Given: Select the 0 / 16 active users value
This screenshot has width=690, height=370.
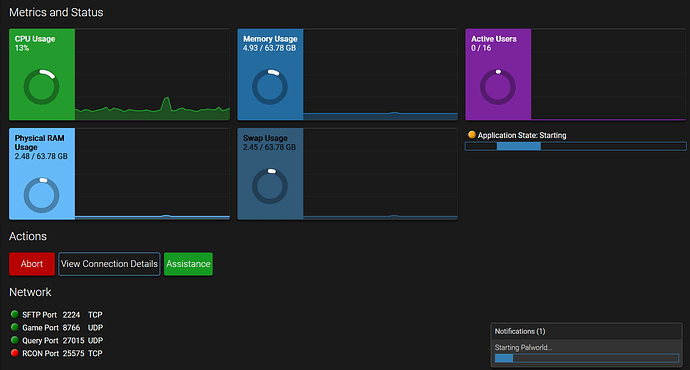Looking at the screenshot, I should click(481, 48).
